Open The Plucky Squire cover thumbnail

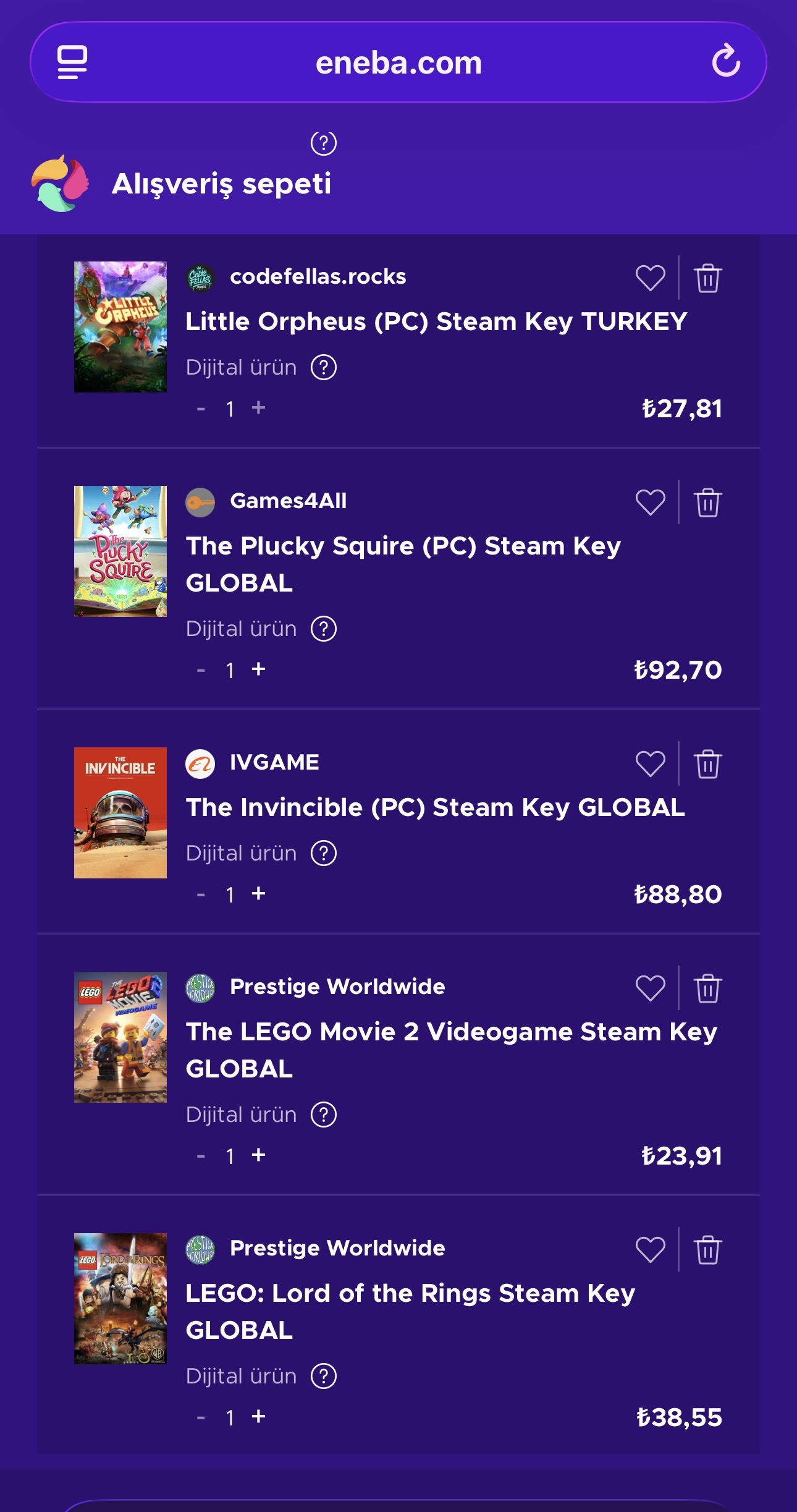(120, 551)
